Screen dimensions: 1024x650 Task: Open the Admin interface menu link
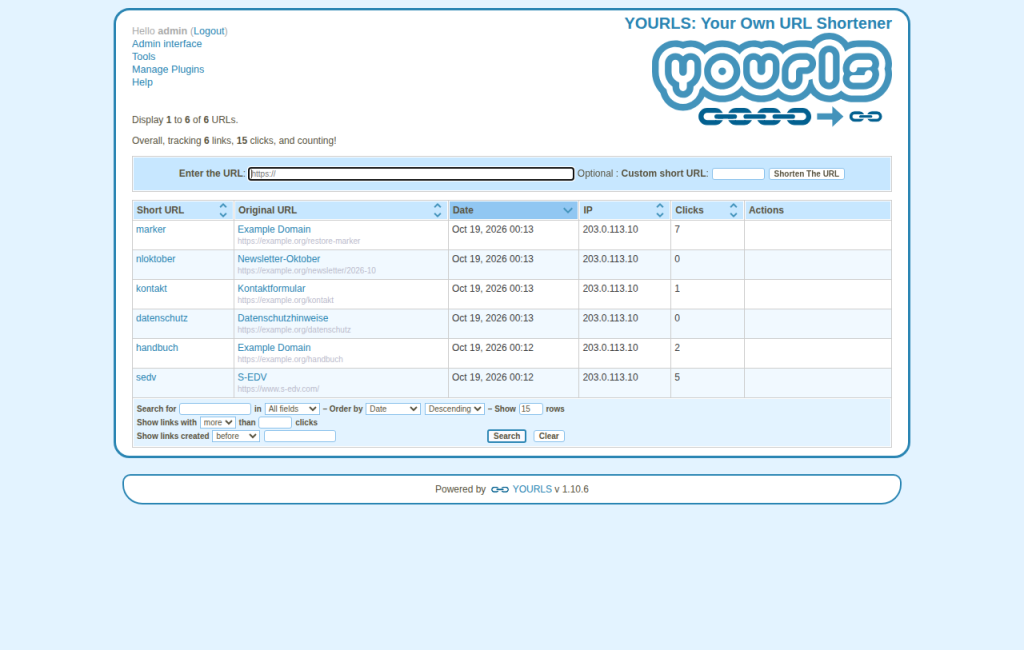coord(167,44)
